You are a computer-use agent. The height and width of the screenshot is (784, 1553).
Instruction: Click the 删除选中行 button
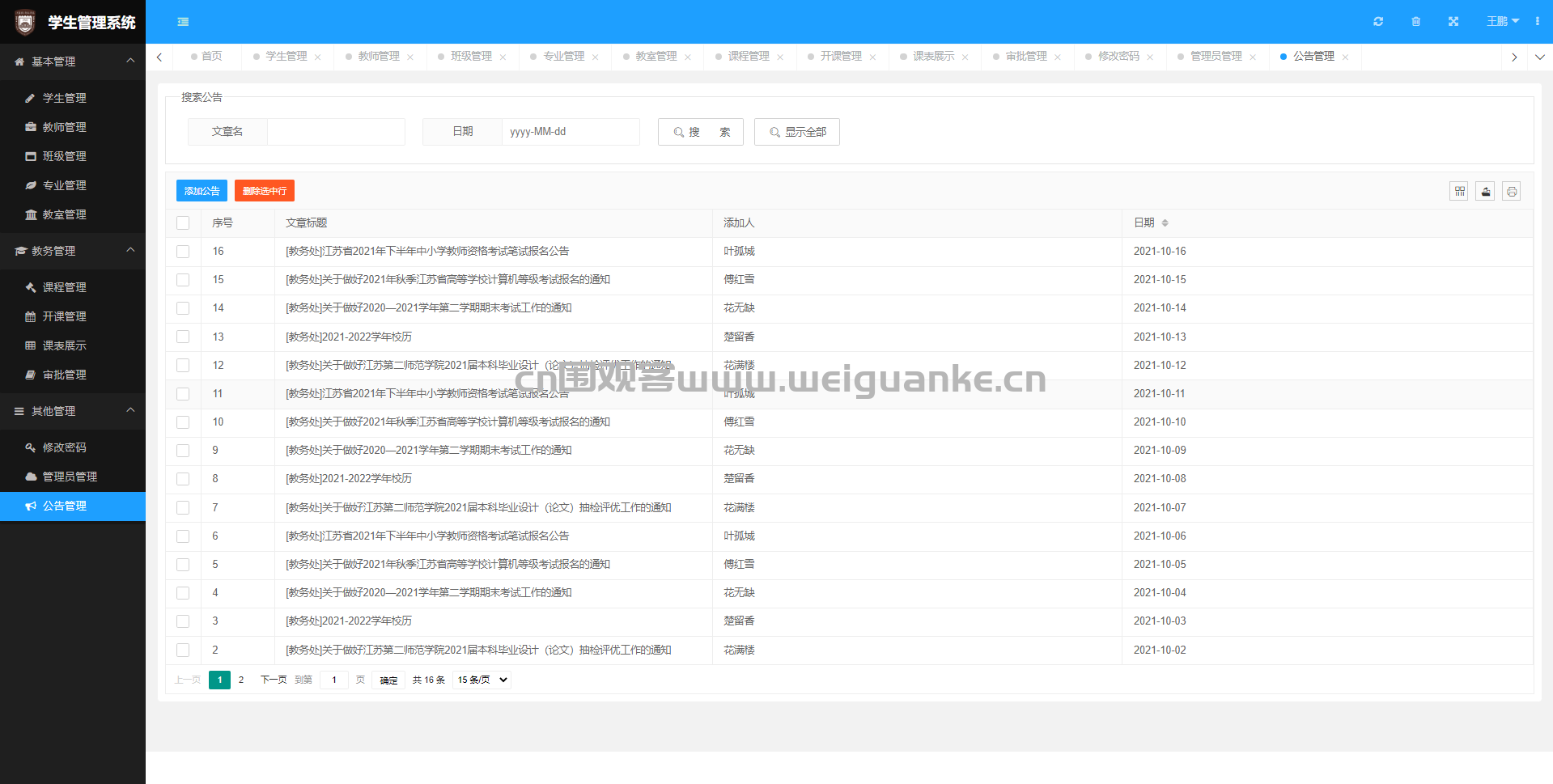pyautogui.click(x=265, y=191)
